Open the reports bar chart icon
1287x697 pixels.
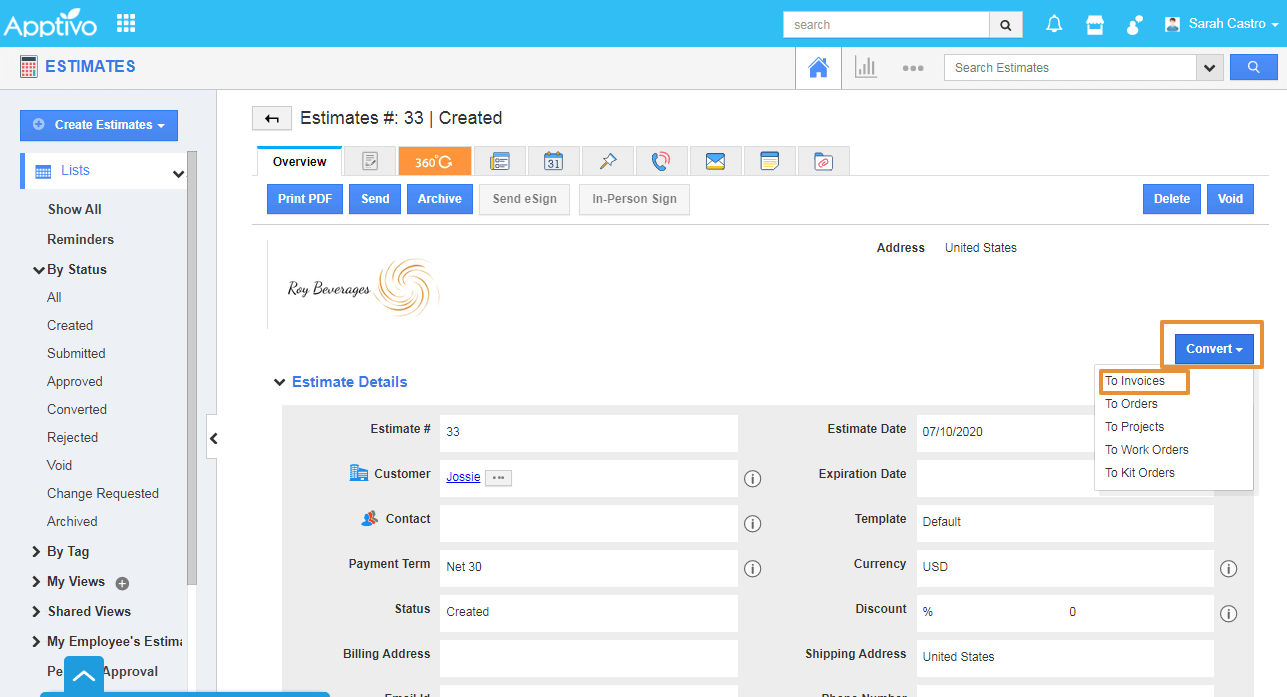[x=865, y=68]
